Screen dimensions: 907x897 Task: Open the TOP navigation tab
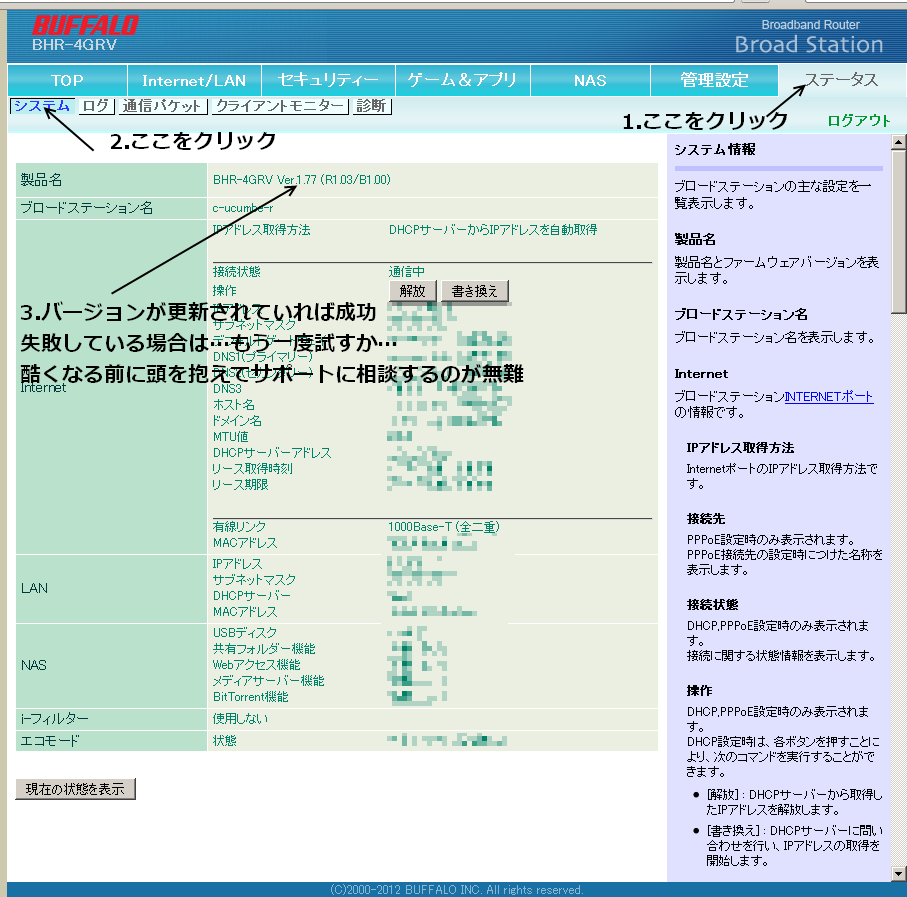67,80
